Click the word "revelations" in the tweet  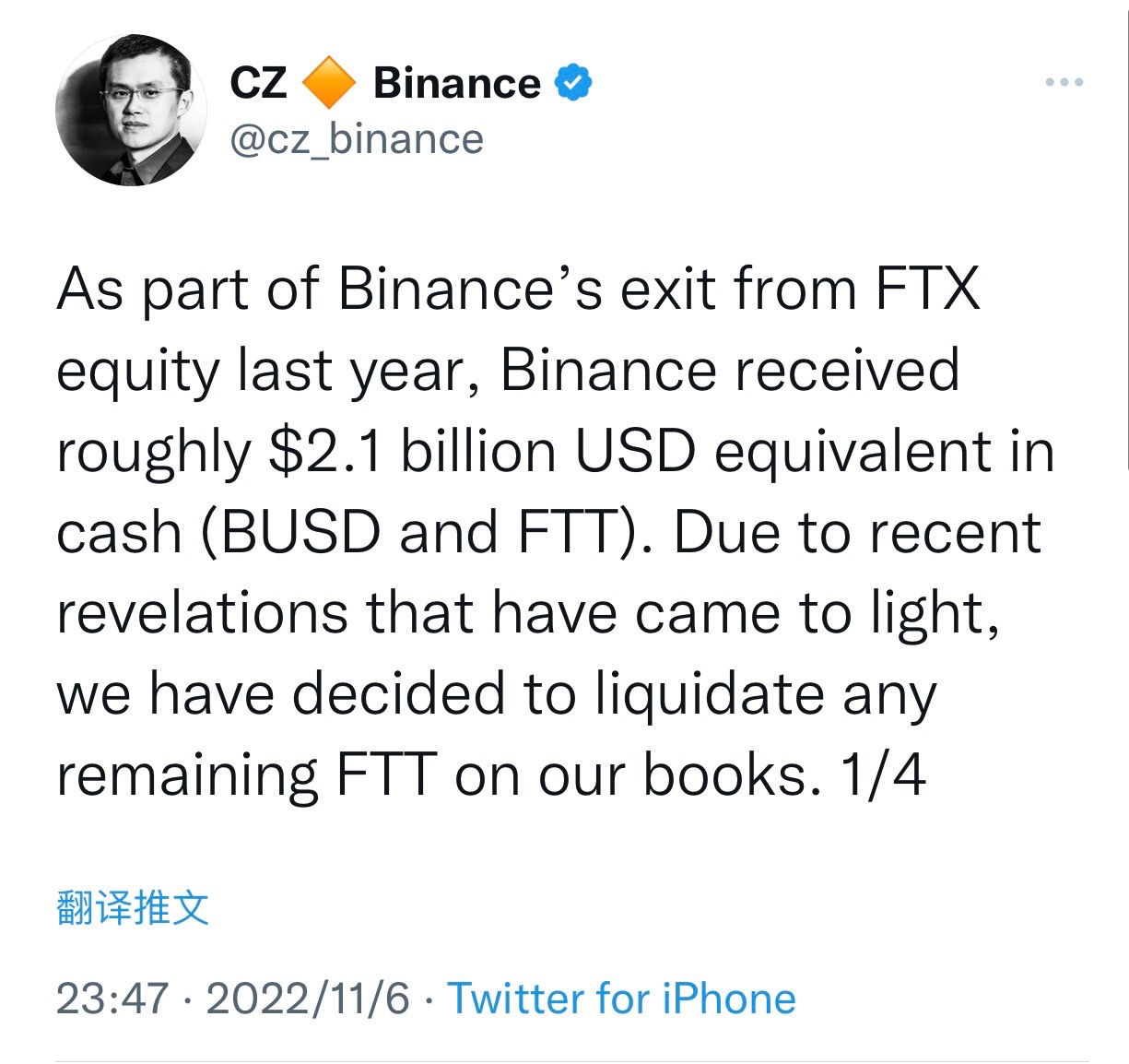(203, 613)
